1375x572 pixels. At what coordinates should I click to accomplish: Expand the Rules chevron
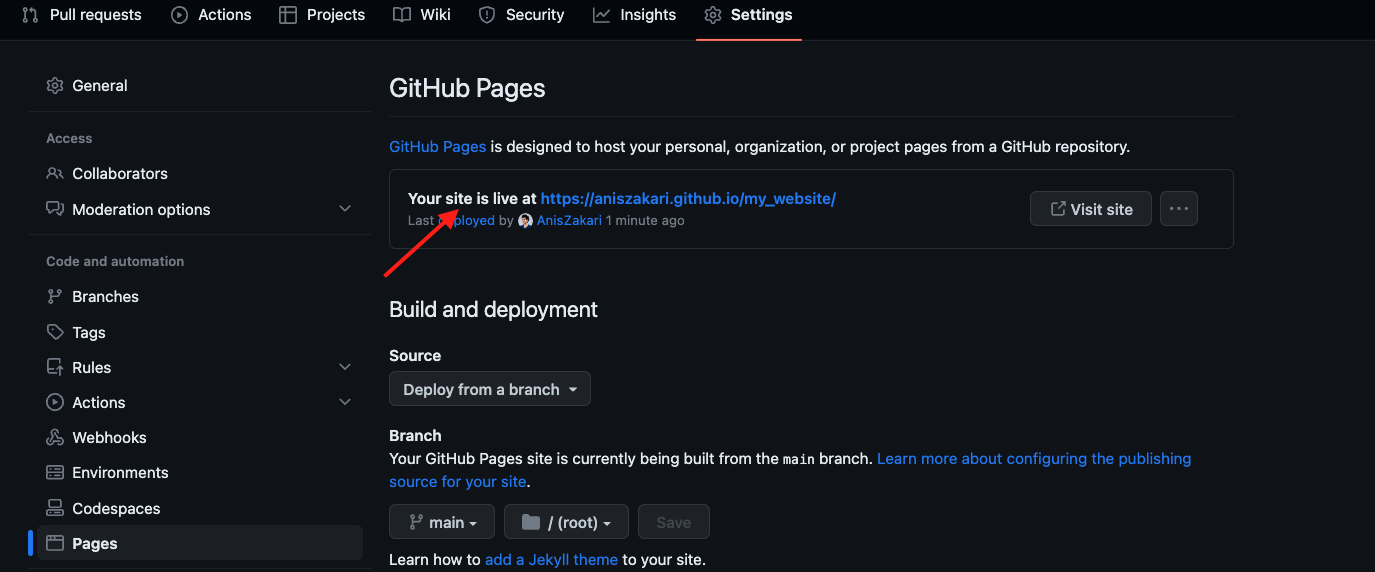tap(345, 368)
